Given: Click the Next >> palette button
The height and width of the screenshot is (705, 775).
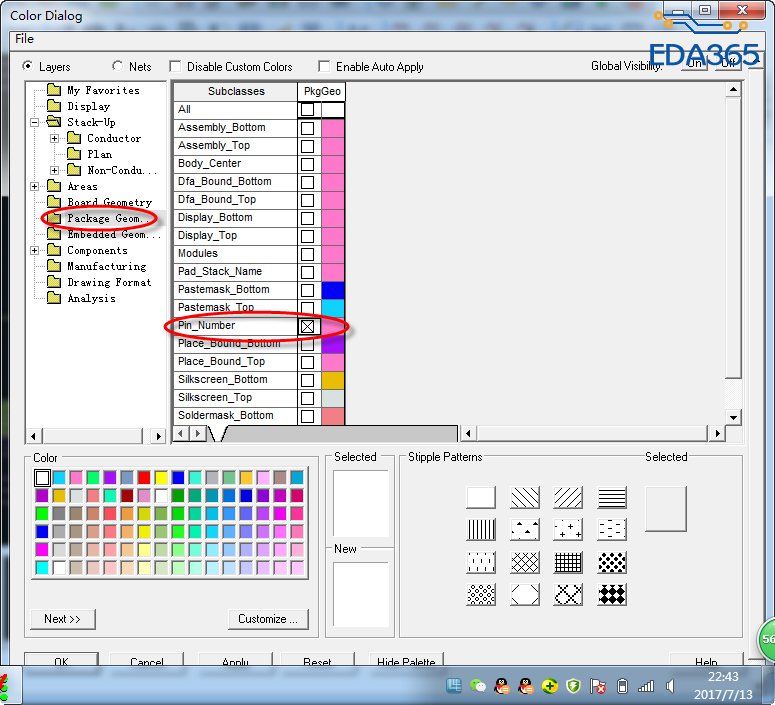Looking at the screenshot, I should (62, 619).
